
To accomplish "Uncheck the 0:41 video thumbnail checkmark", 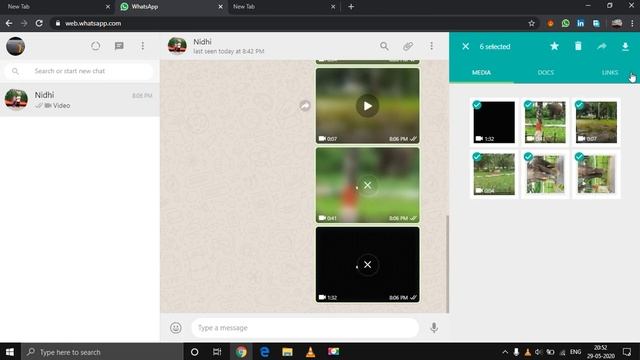I will [528, 105].
